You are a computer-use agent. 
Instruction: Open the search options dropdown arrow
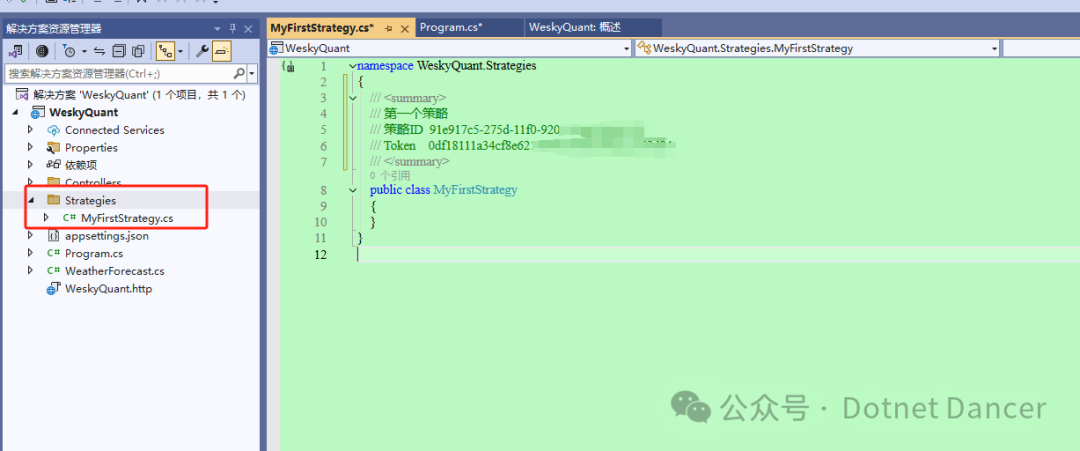click(x=251, y=73)
